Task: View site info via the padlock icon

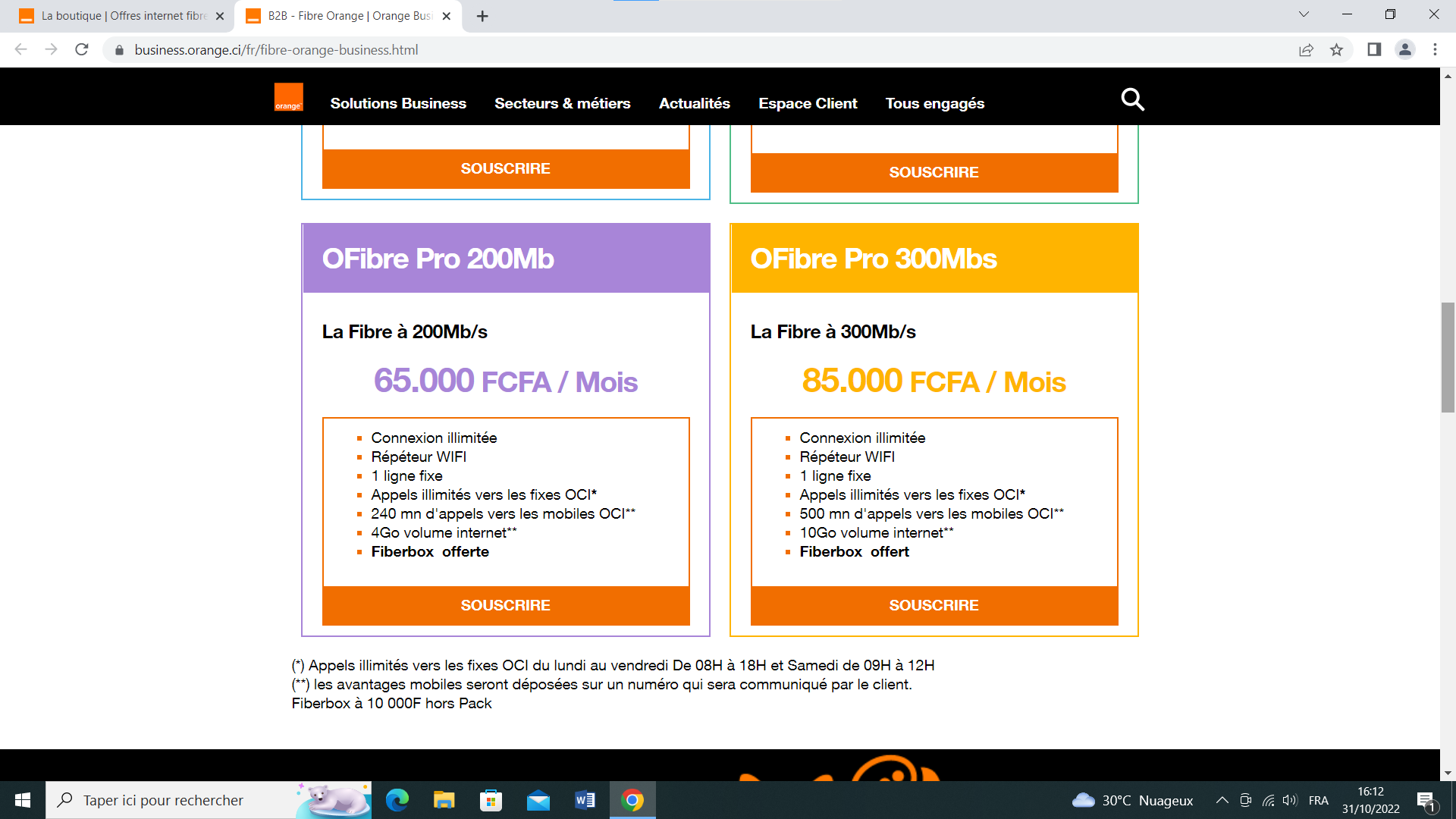Action: point(119,50)
